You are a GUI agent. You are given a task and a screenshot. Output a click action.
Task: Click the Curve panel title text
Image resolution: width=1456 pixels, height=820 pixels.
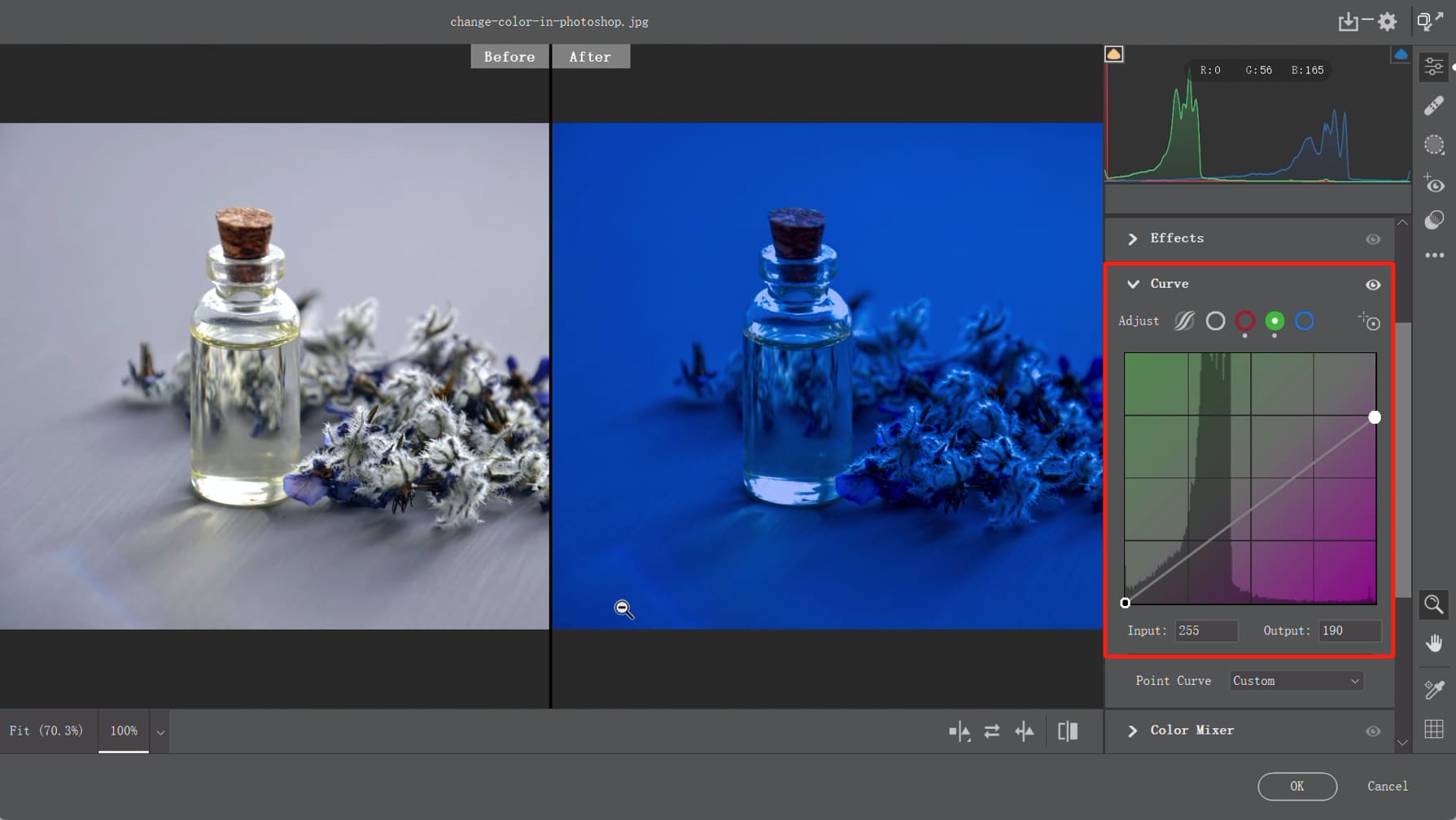tap(1170, 284)
